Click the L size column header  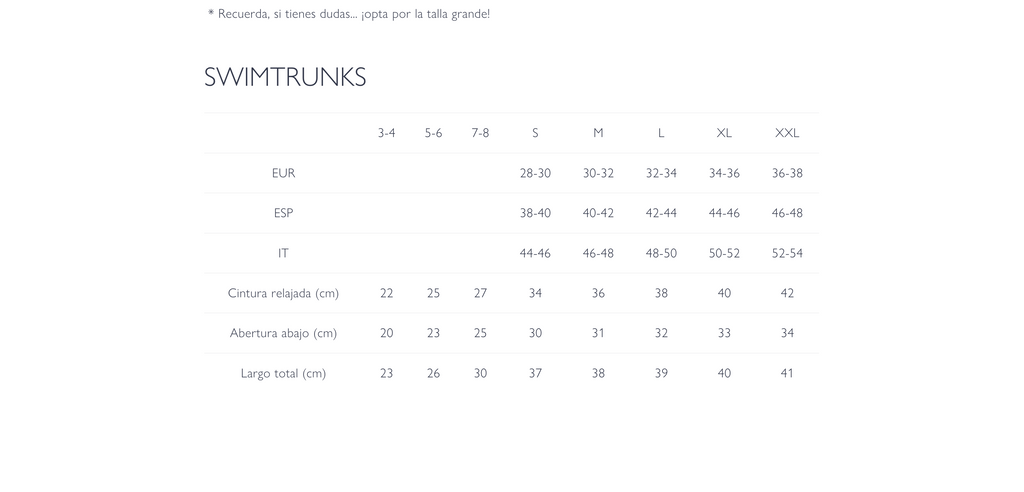(x=661, y=133)
